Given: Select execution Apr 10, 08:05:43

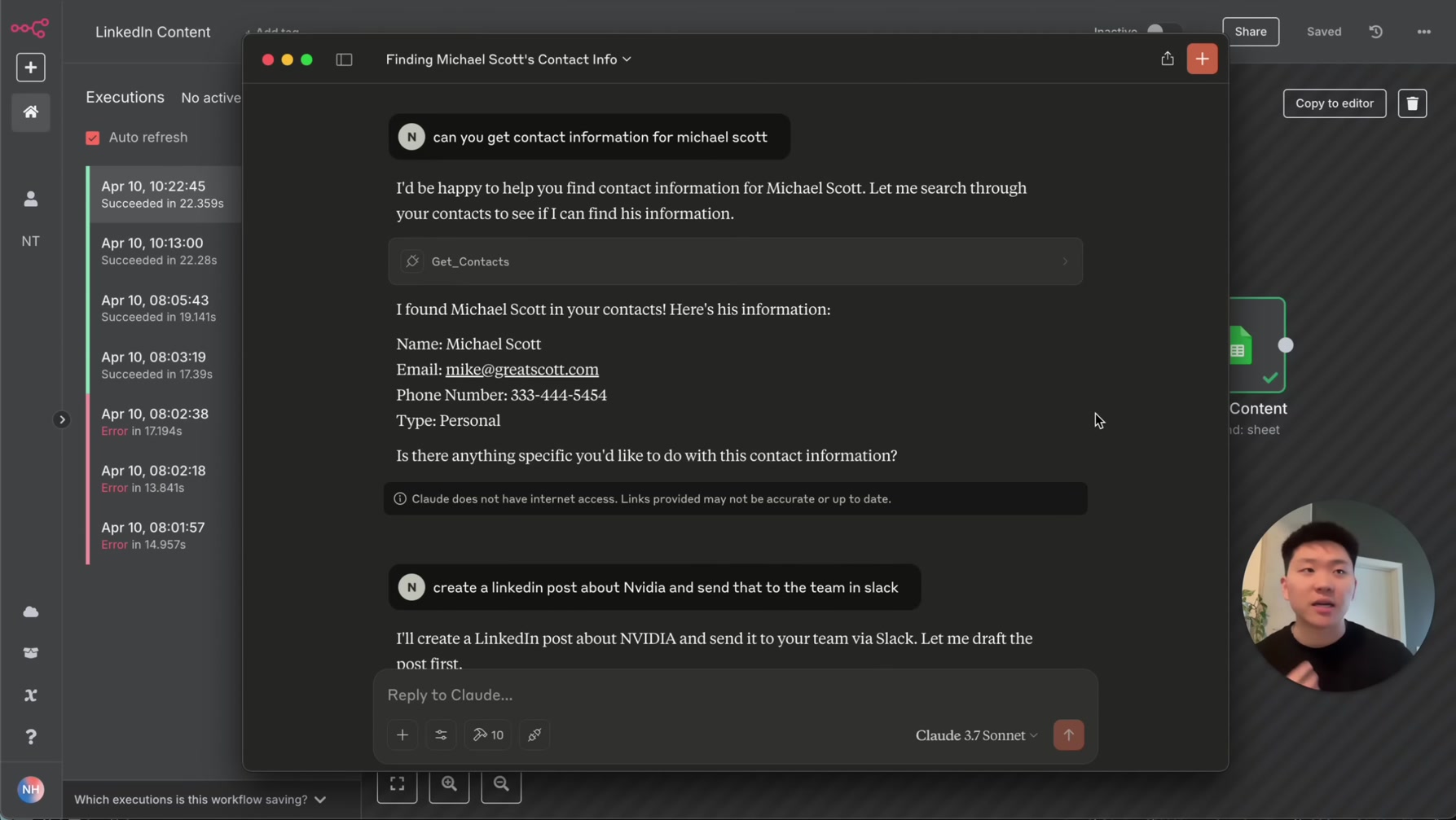Looking at the screenshot, I should 165,309.
